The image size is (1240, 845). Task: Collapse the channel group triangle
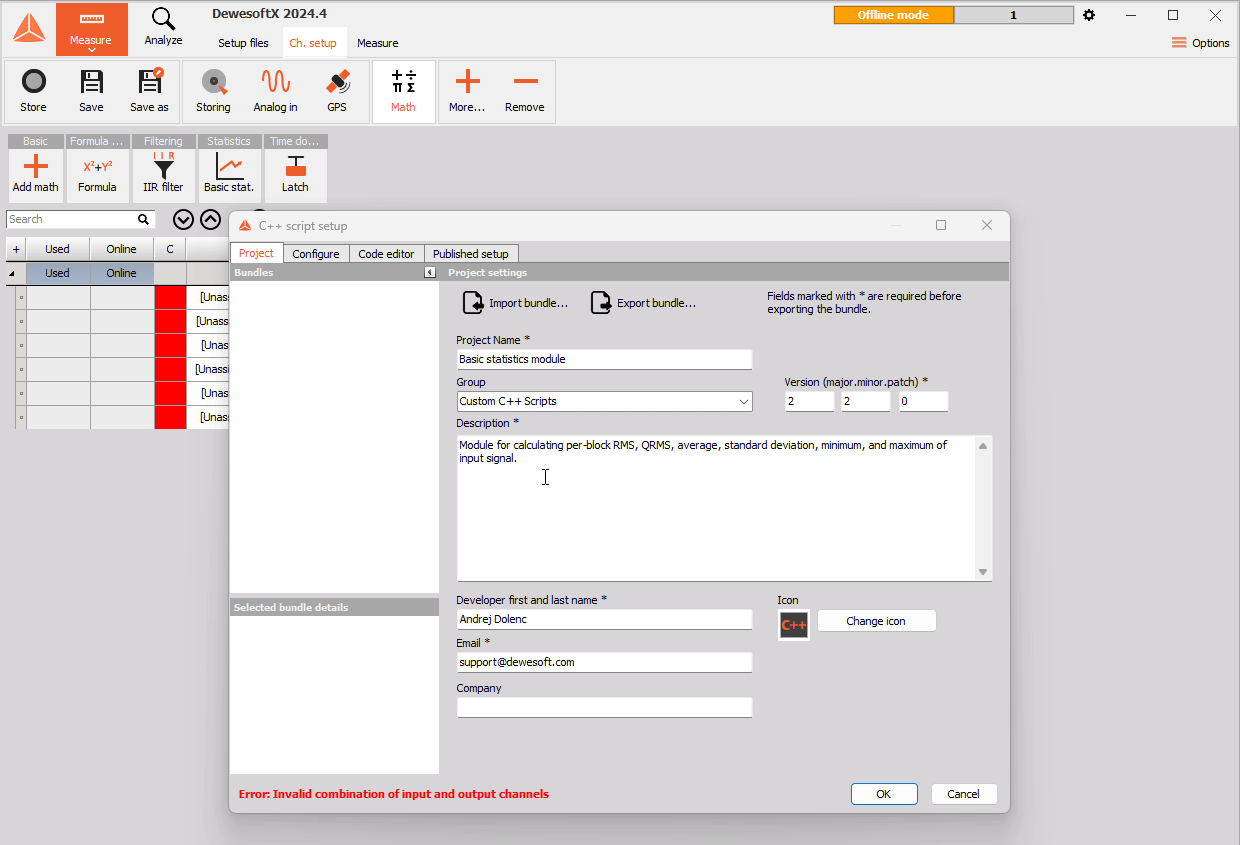12,273
